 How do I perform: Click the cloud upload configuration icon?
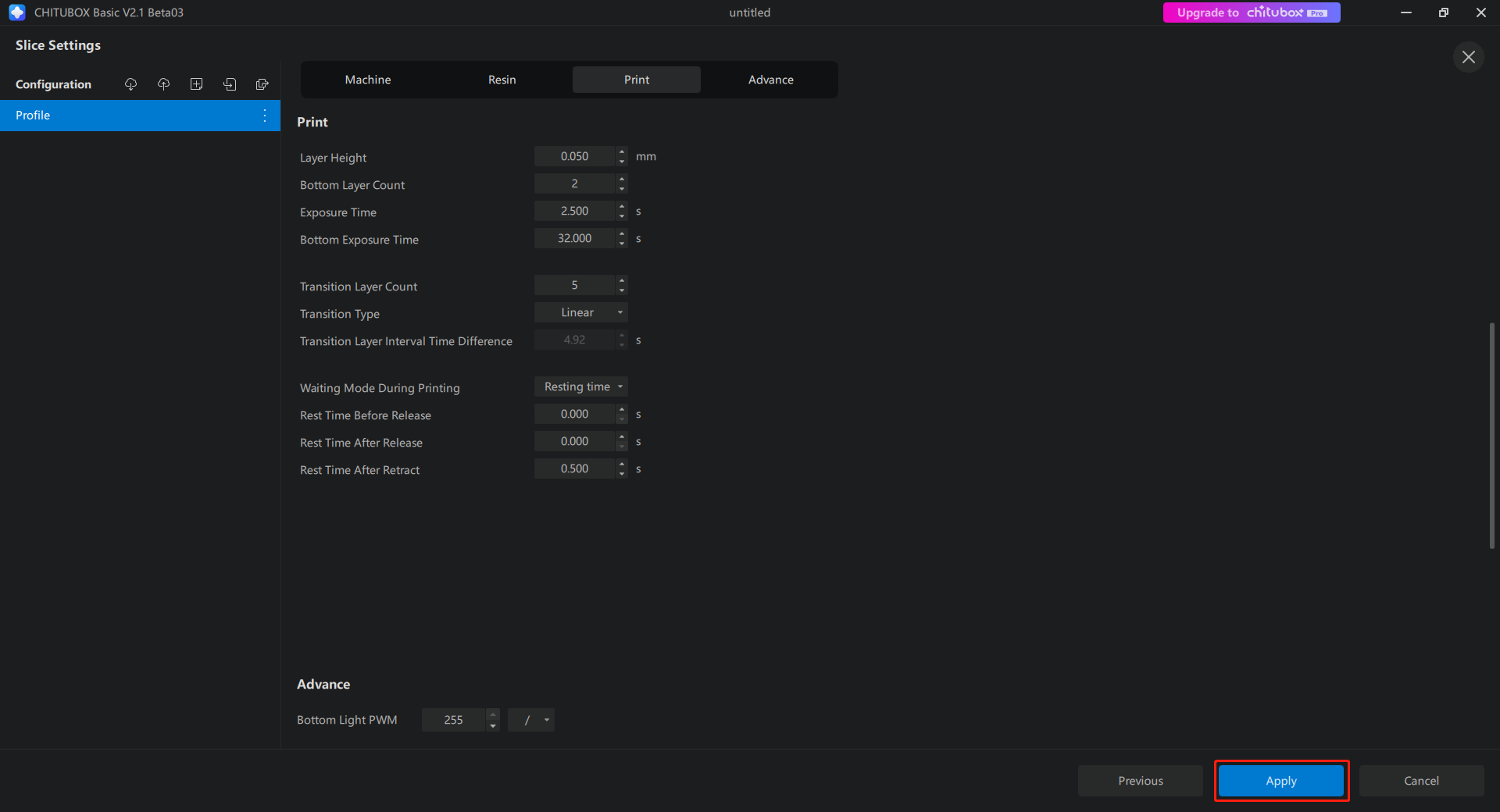(163, 84)
